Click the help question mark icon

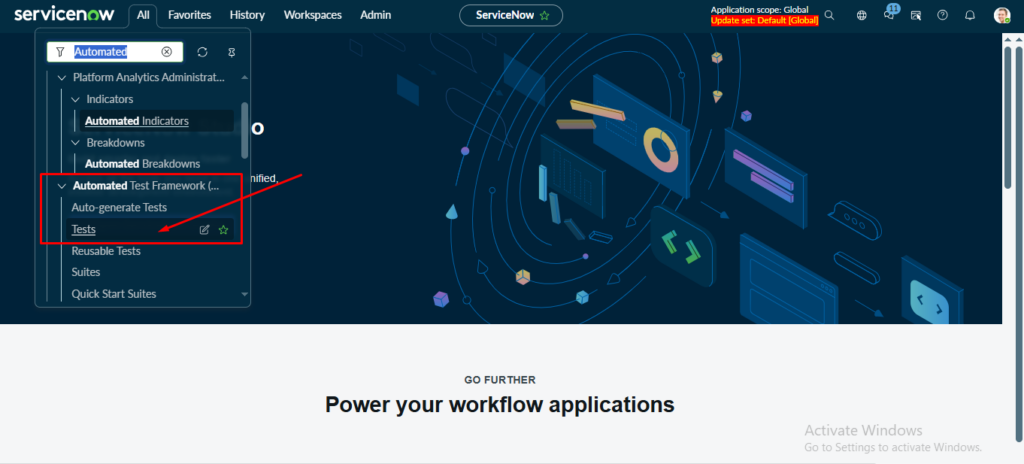pyautogui.click(x=942, y=16)
